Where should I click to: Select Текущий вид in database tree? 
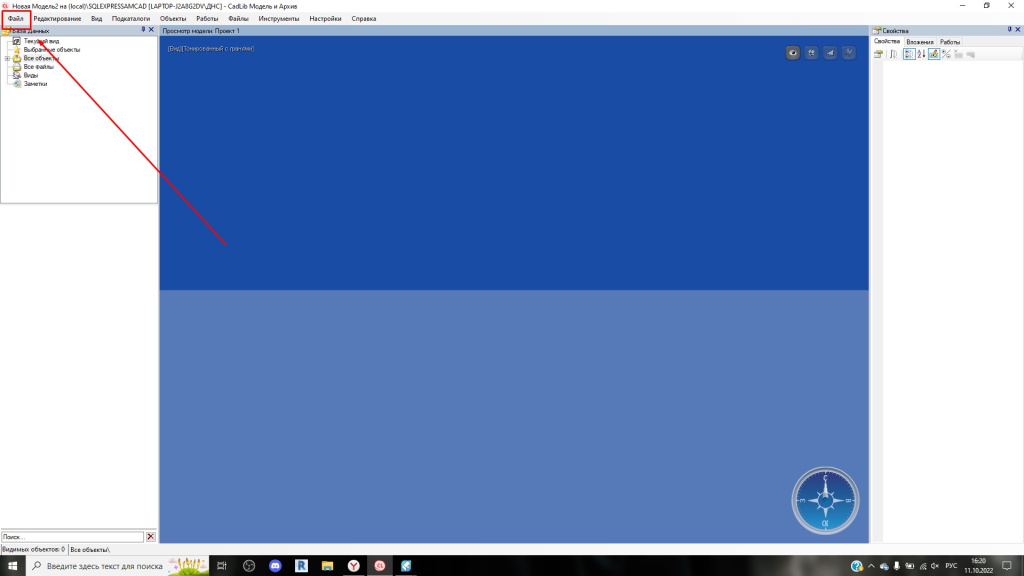coord(41,41)
